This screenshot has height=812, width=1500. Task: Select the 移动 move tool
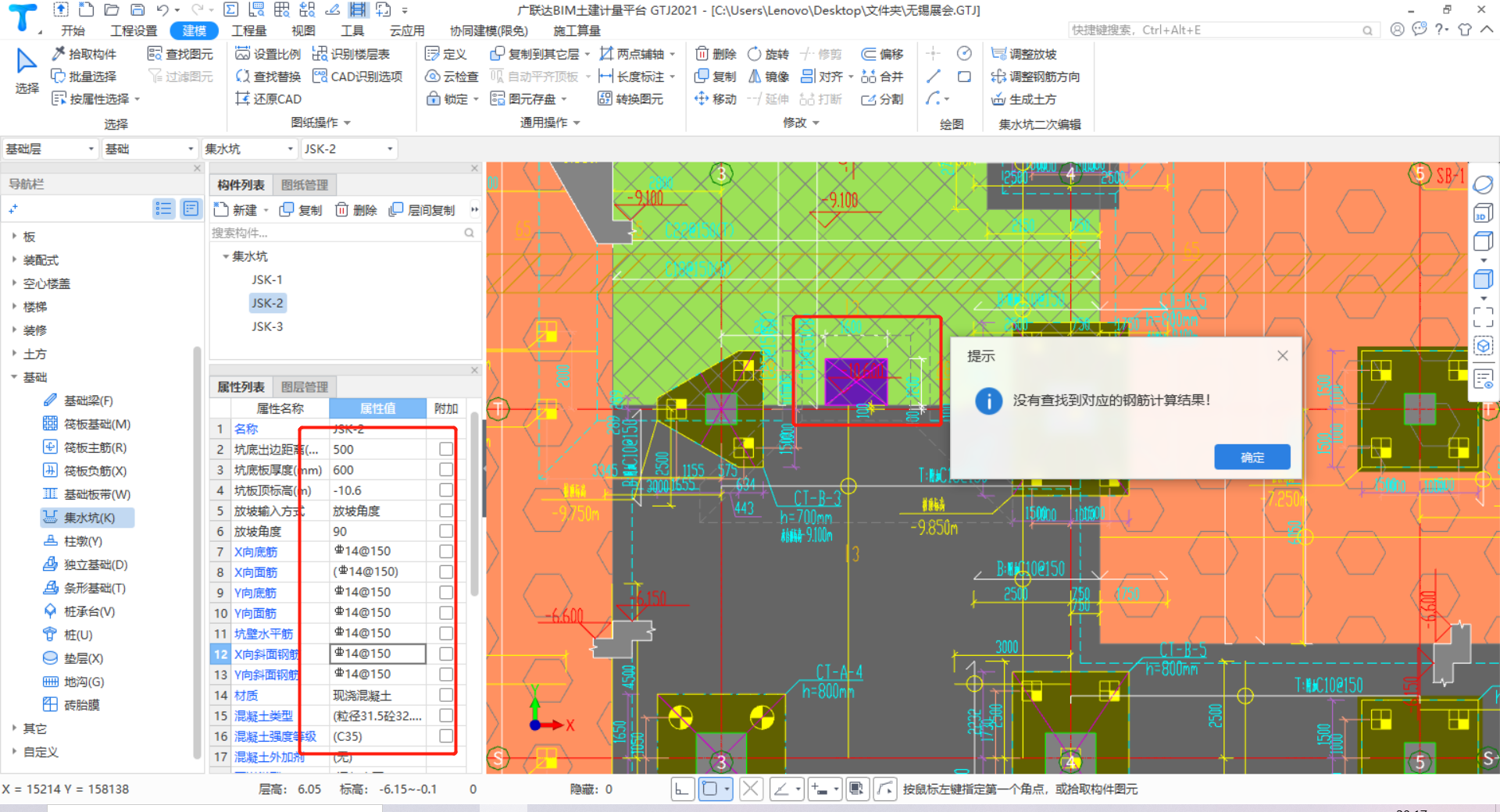click(716, 99)
